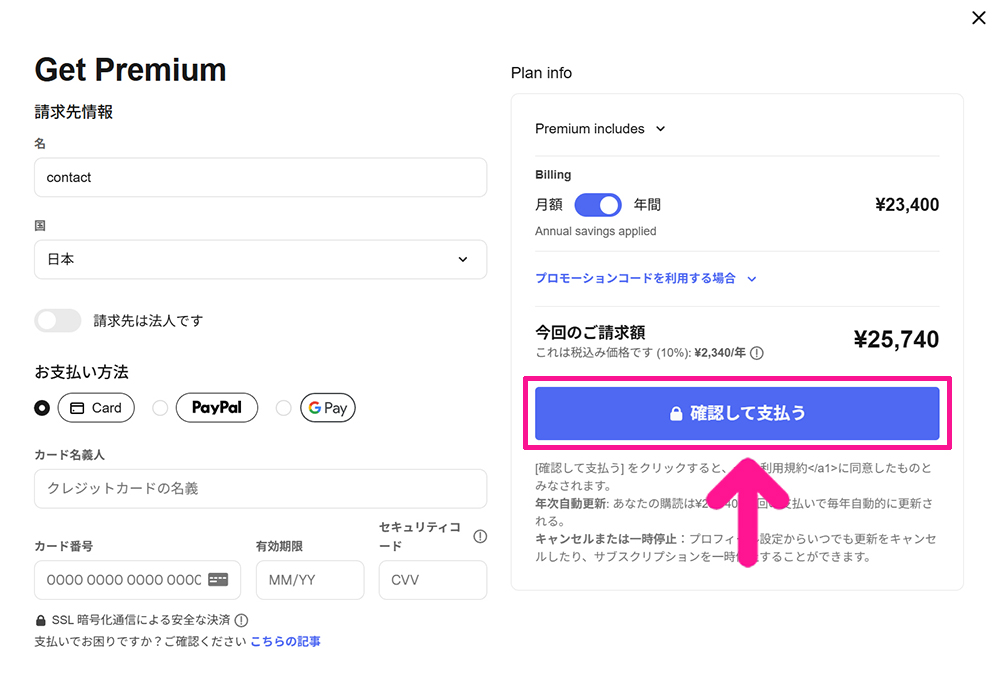Click the tax price info icon

756,353
